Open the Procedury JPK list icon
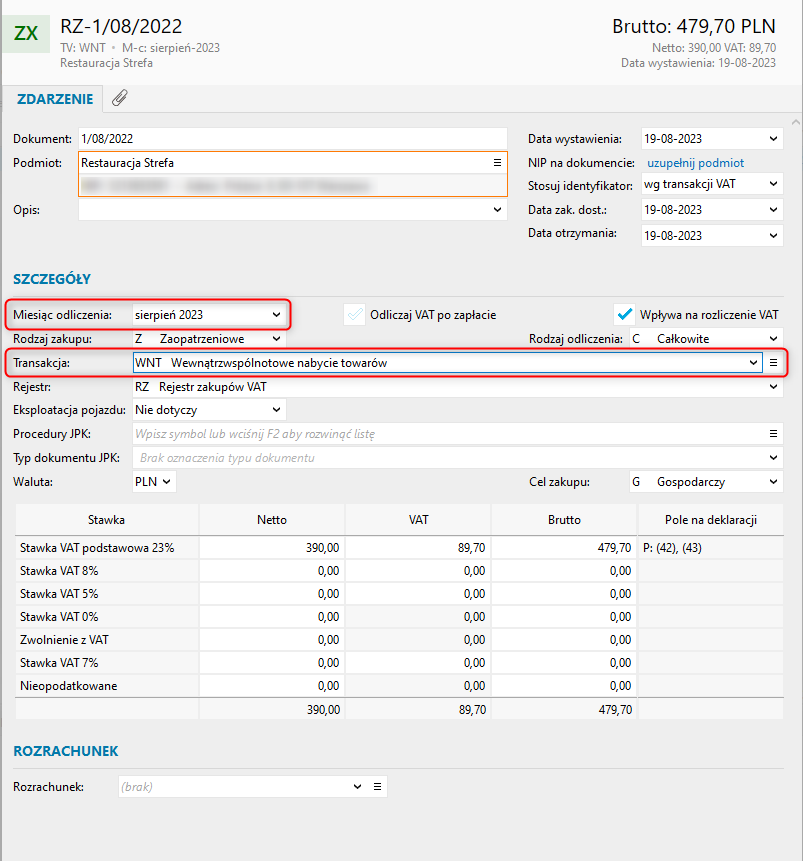The image size is (803, 861). [773, 433]
